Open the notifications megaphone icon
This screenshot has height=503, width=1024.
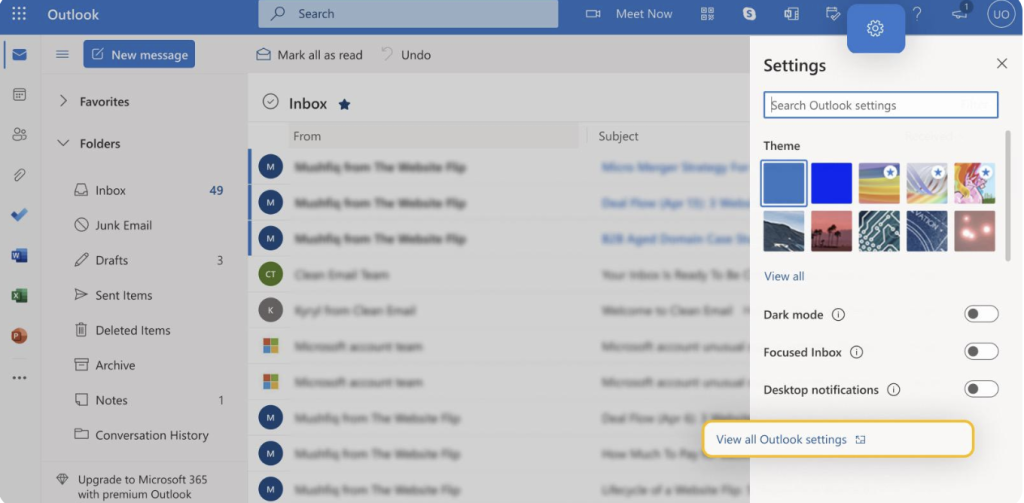[959, 14]
